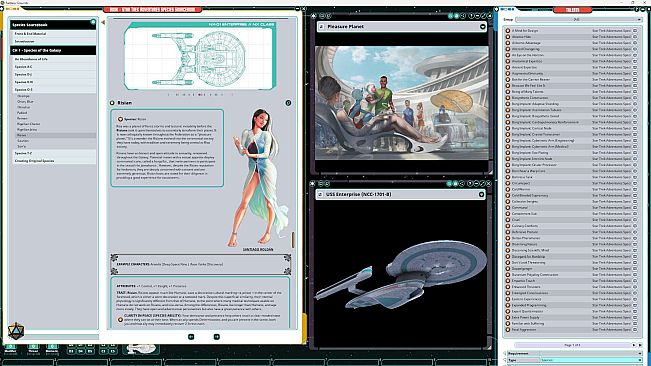
Task: Open the 'Culinary Comforts' talent link icon
Action: pyautogui.click(x=507, y=226)
